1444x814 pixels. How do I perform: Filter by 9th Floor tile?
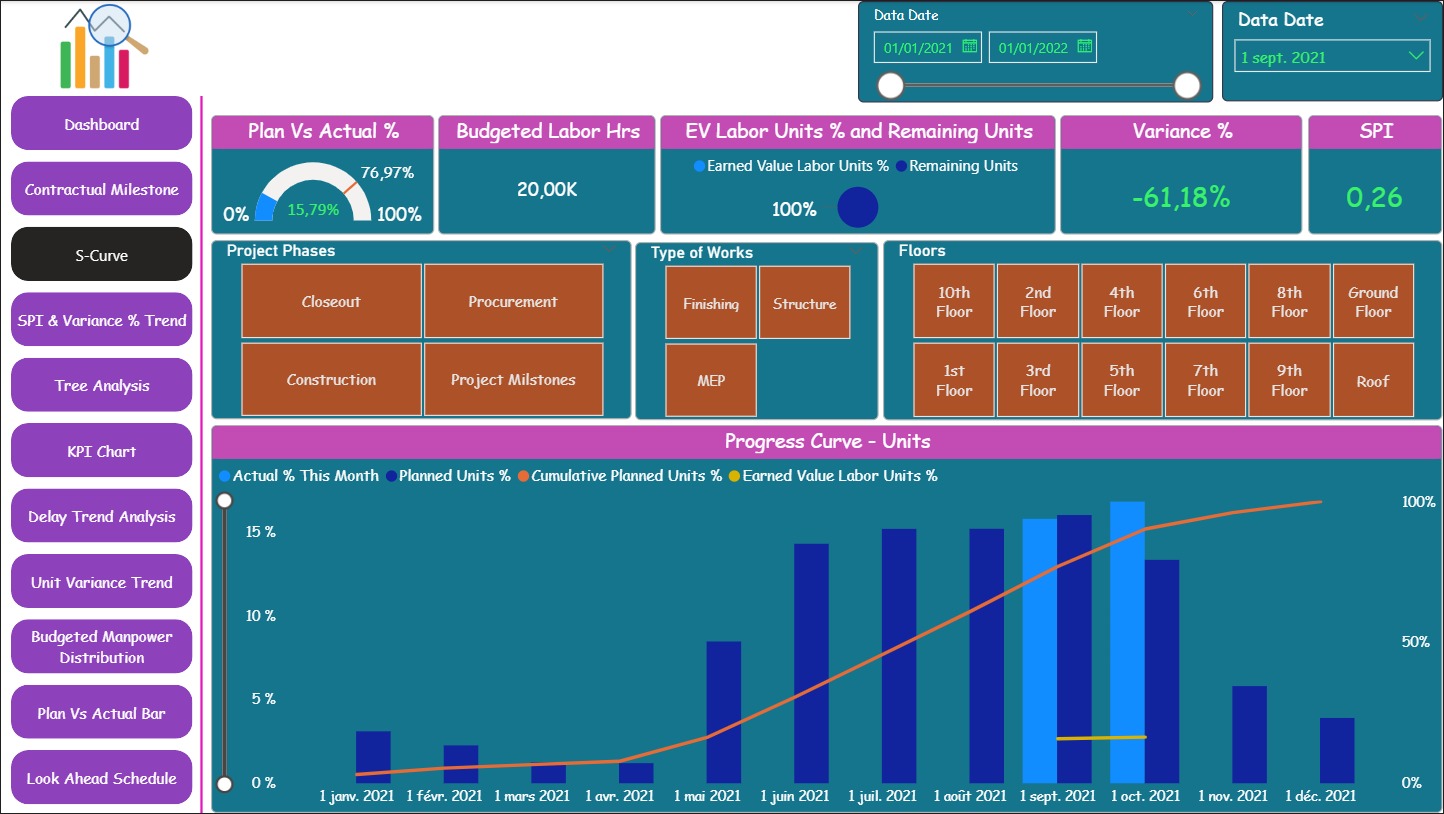[1289, 380]
